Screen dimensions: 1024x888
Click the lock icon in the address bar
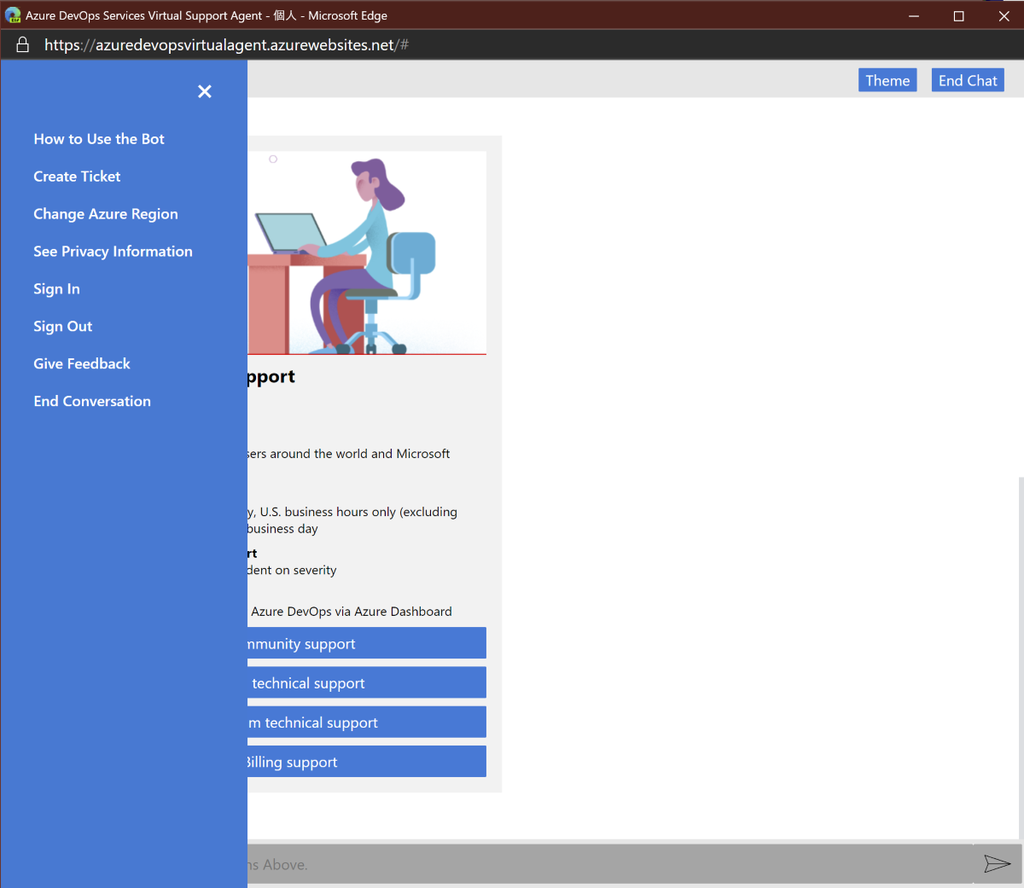22,44
